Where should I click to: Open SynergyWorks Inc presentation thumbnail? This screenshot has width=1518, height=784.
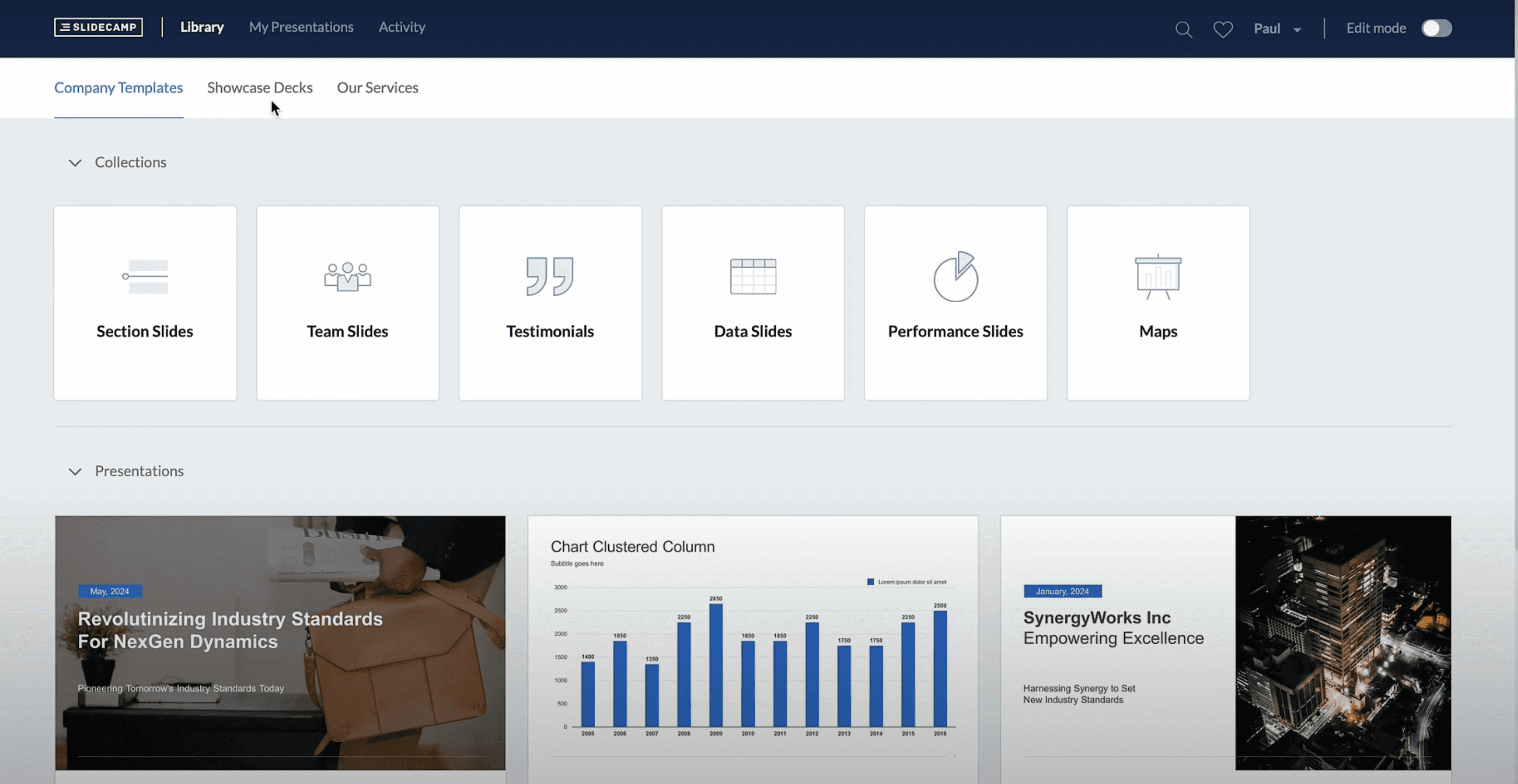click(x=1225, y=643)
